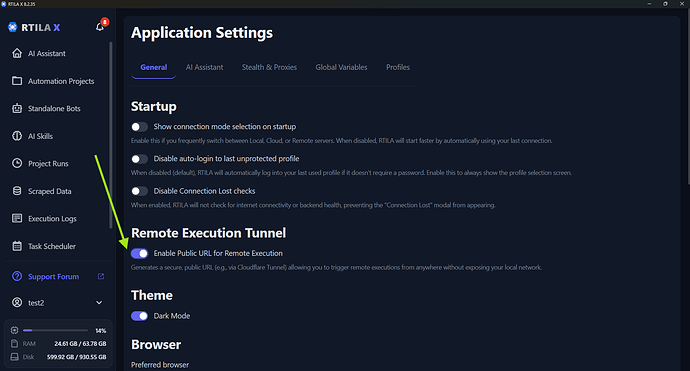Click the Browser section heading

tap(156, 345)
